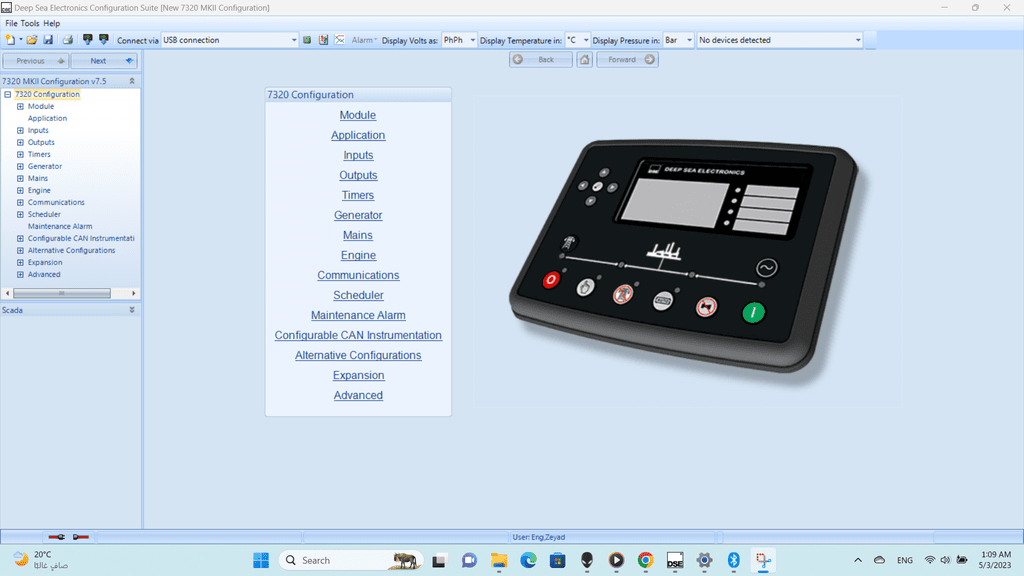Screen dimensions: 1024x576
Task: Open File Explorer from the taskbar
Action: (x=499, y=560)
